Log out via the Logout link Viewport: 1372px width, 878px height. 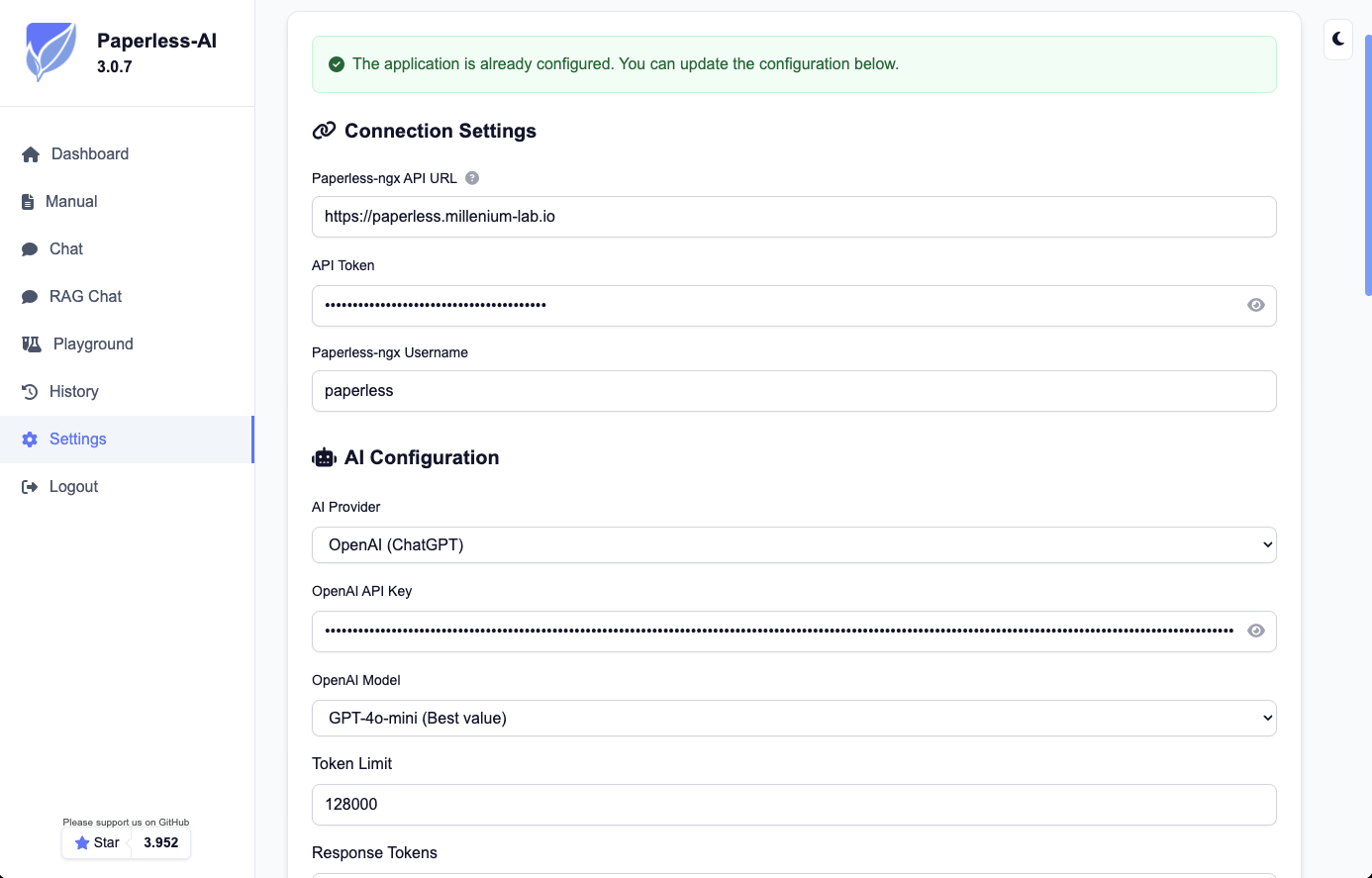tap(127, 487)
